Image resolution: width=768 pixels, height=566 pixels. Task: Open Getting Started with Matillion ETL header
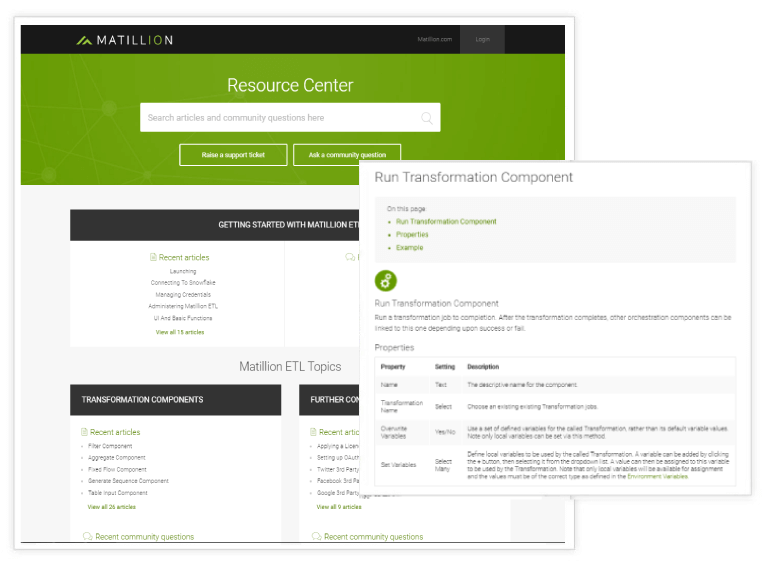coord(215,225)
